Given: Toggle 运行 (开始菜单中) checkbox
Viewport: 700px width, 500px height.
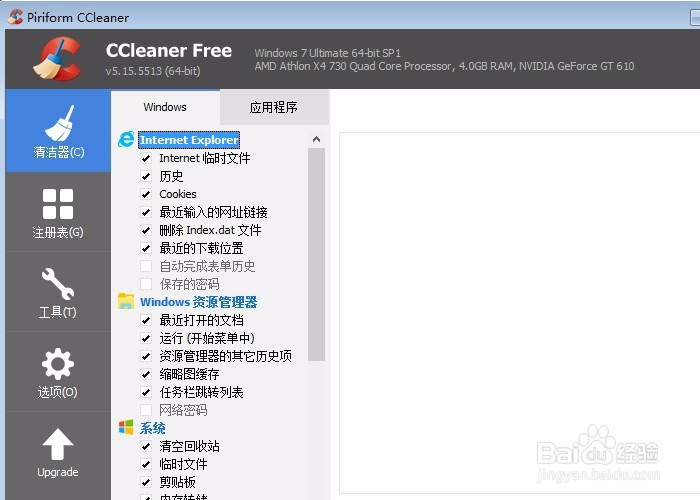Looking at the screenshot, I should pos(146,338).
